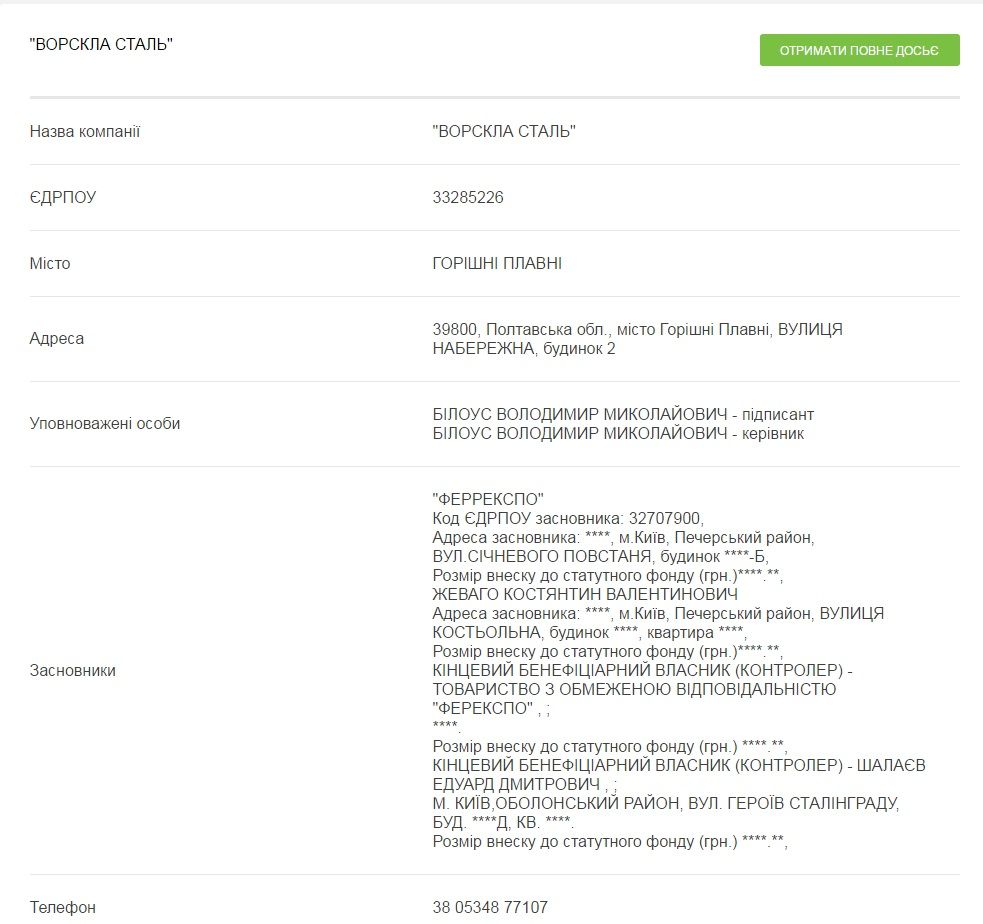The height and width of the screenshot is (924, 983).
Task: Click the 'ЄДРПОУ' field label
Action: pyautogui.click(x=63, y=197)
